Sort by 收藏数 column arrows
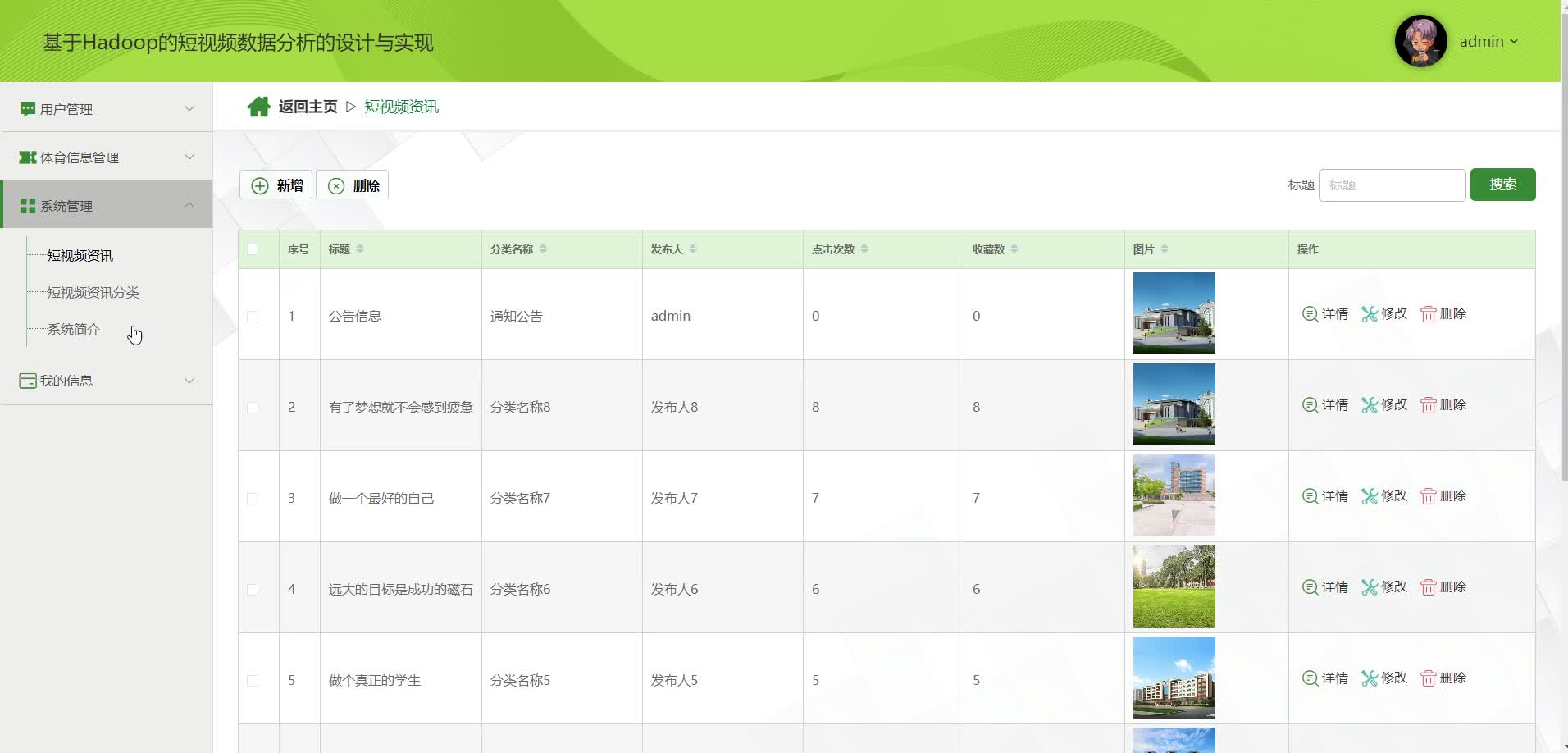 (1014, 249)
